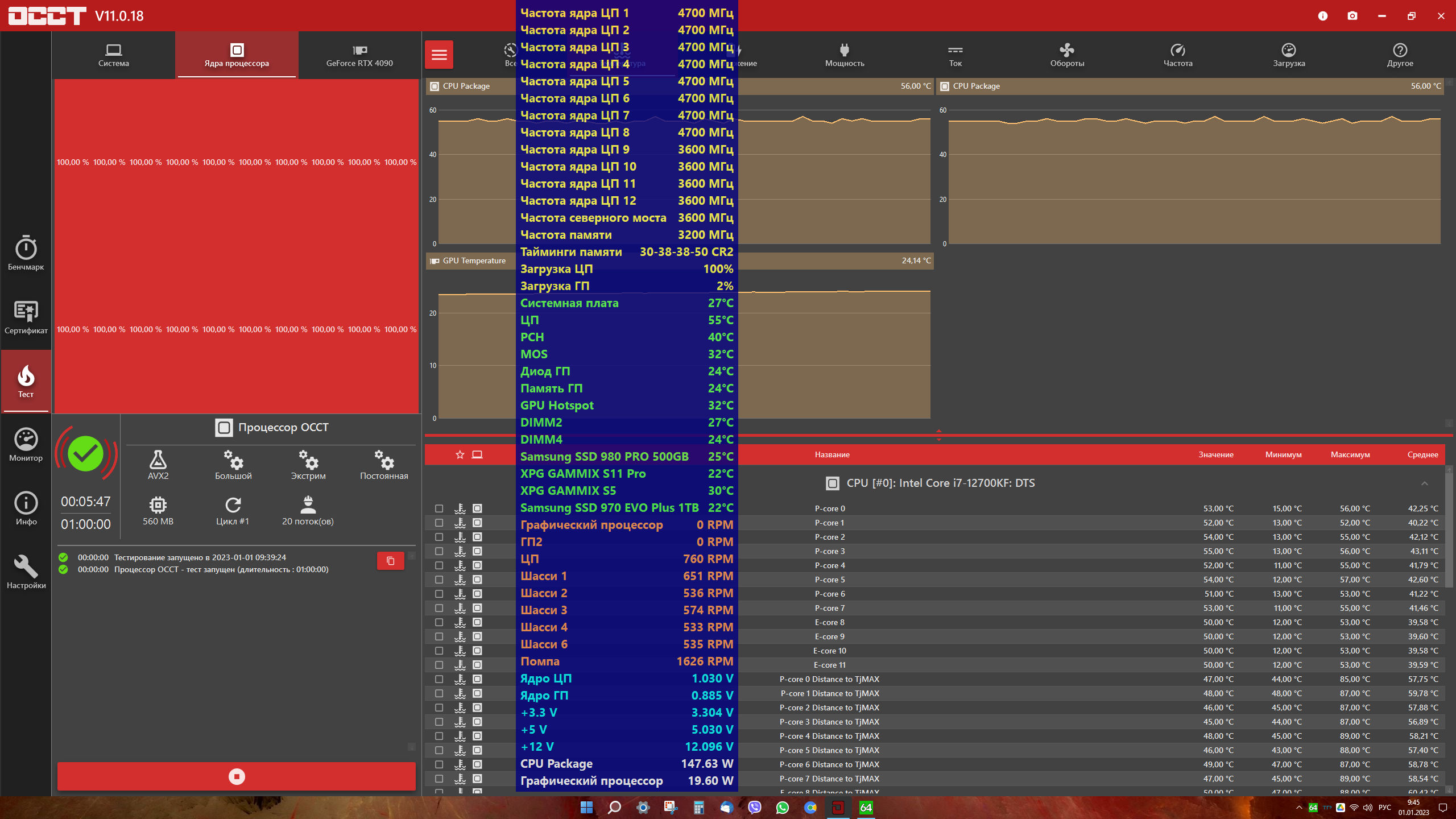Select the fan speed (Обороты) filter

point(1067,55)
